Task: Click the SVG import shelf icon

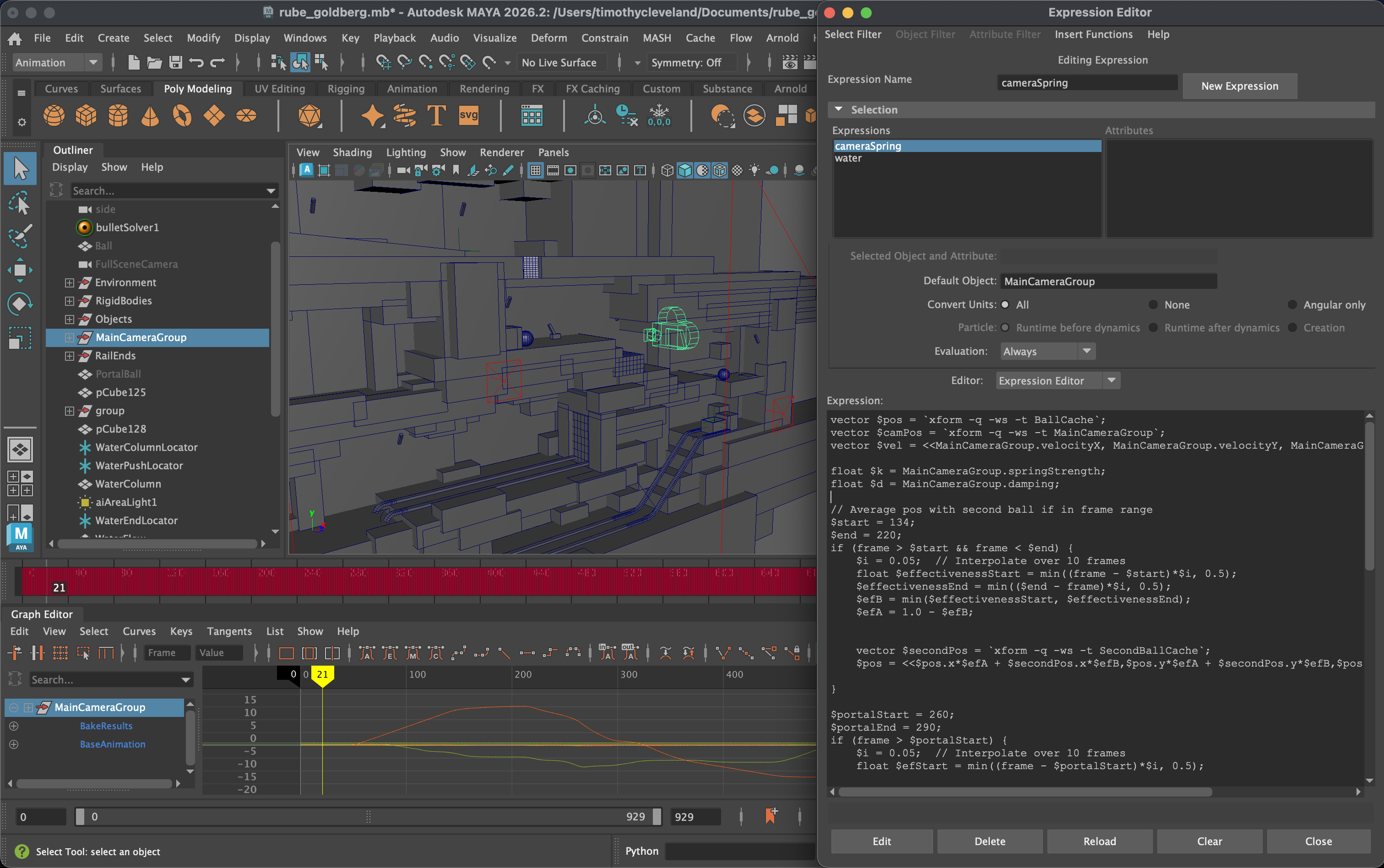Action: 468,116
